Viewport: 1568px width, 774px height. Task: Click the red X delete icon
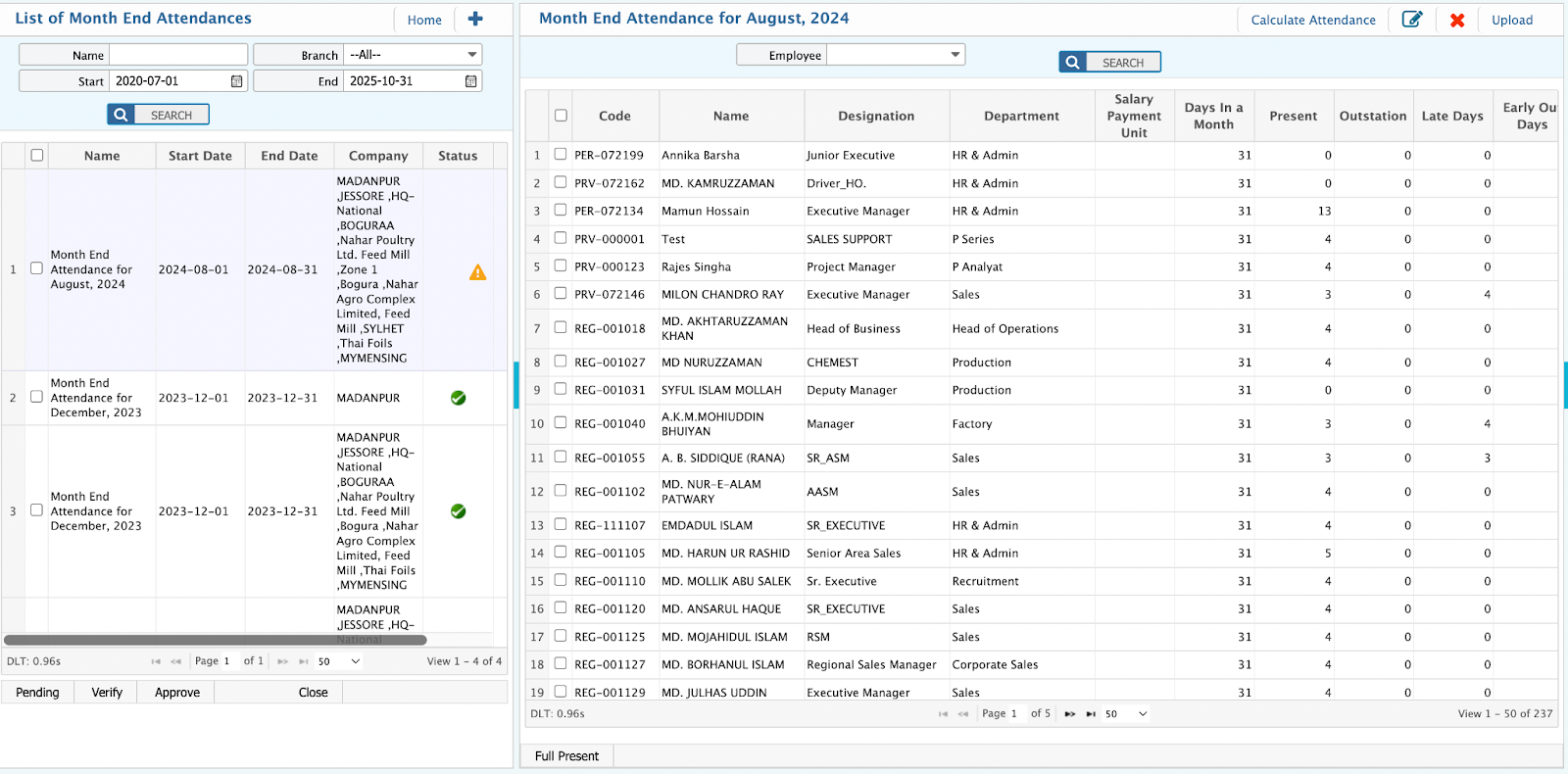(x=1457, y=20)
